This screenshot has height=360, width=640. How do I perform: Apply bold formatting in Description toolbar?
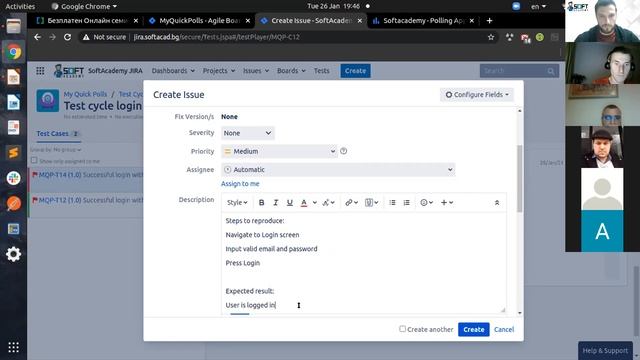point(262,202)
